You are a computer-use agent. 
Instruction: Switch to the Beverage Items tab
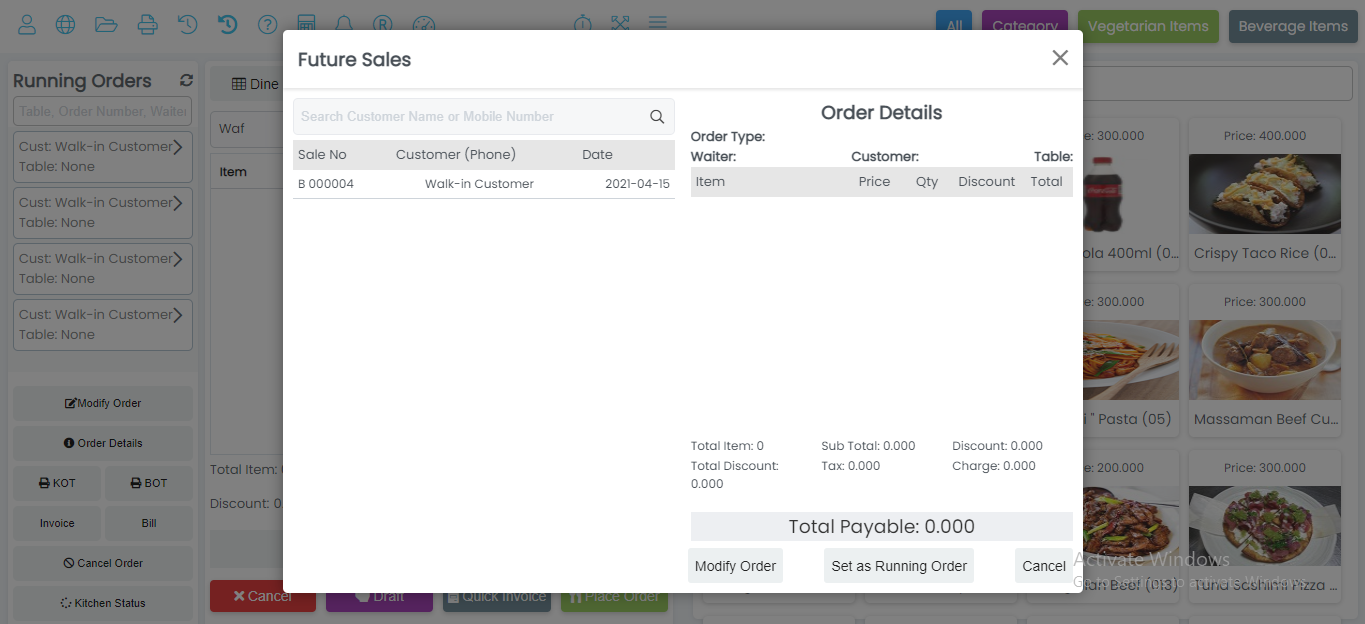pyautogui.click(x=1292, y=27)
